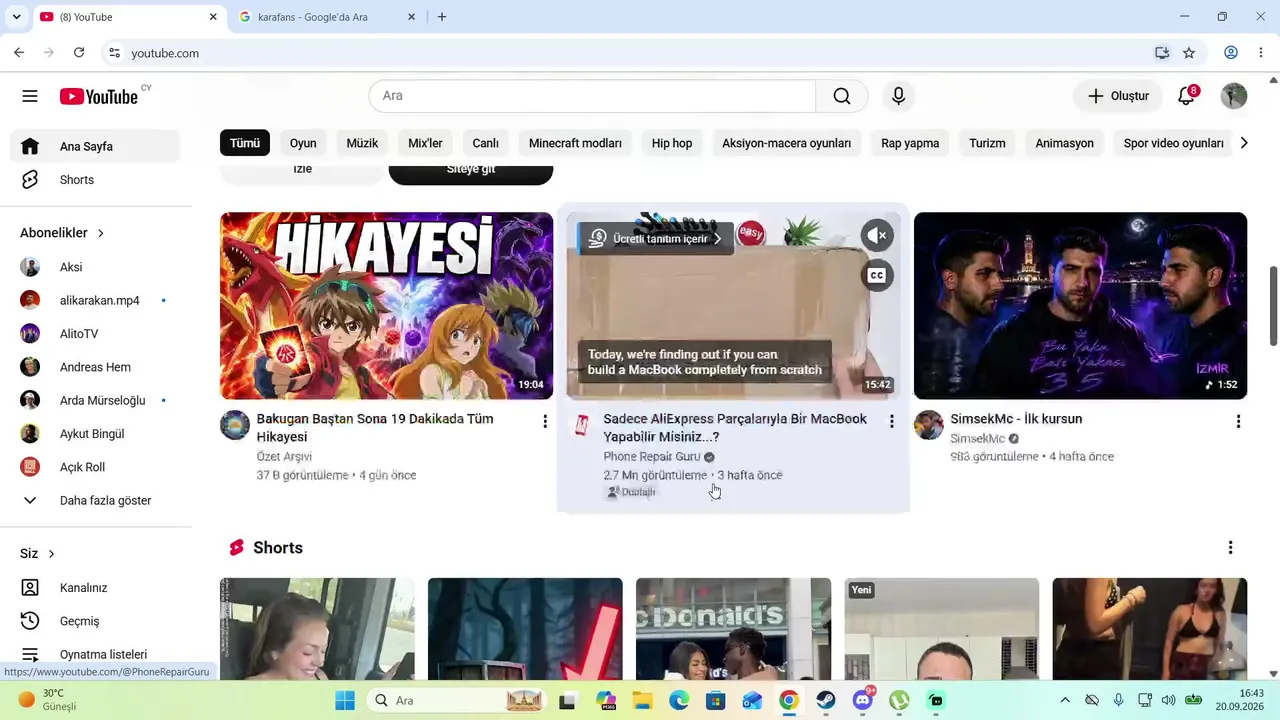The image size is (1280, 720).
Task: Unmute the preview video
Action: click(x=877, y=236)
